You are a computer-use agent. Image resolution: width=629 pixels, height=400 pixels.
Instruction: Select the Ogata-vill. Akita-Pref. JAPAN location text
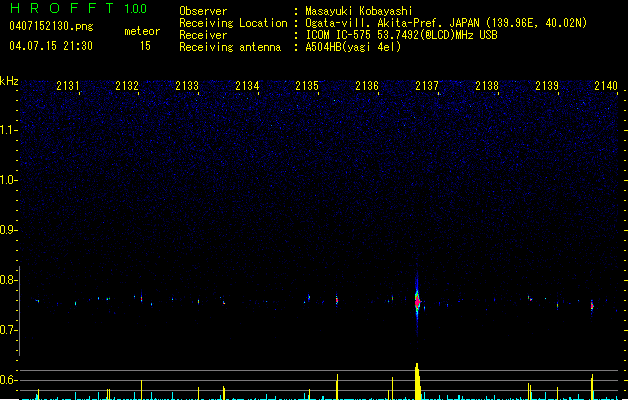point(446,23)
